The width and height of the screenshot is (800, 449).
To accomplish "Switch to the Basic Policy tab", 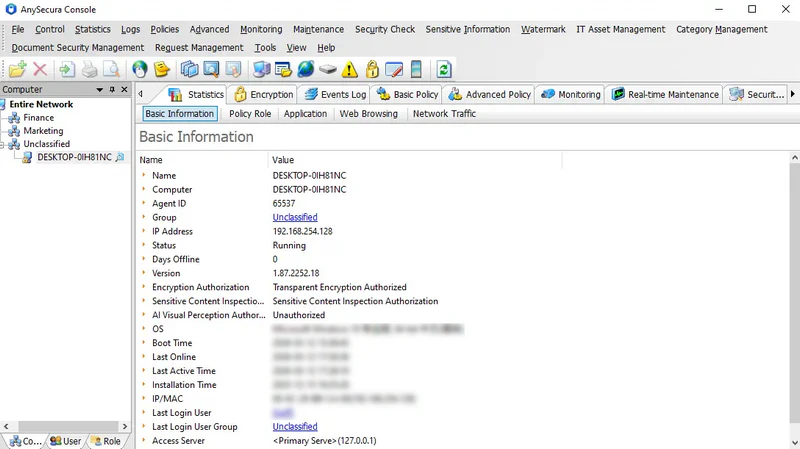I will click(407, 94).
